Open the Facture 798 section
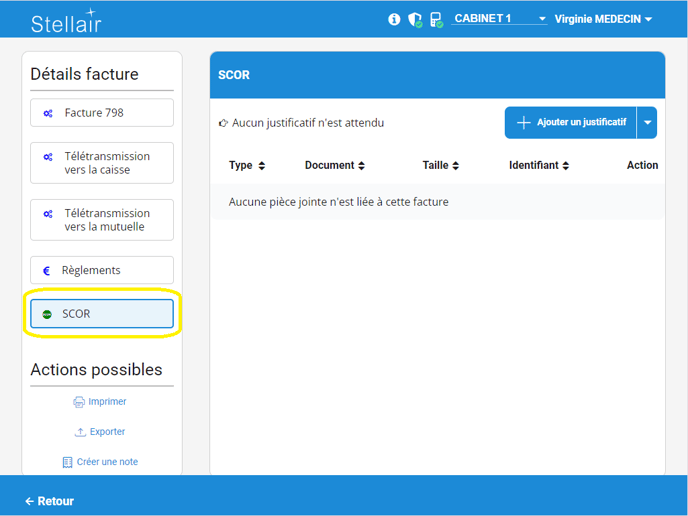The height and width of the screenshot is (516, 688). [x=102, y=113]
